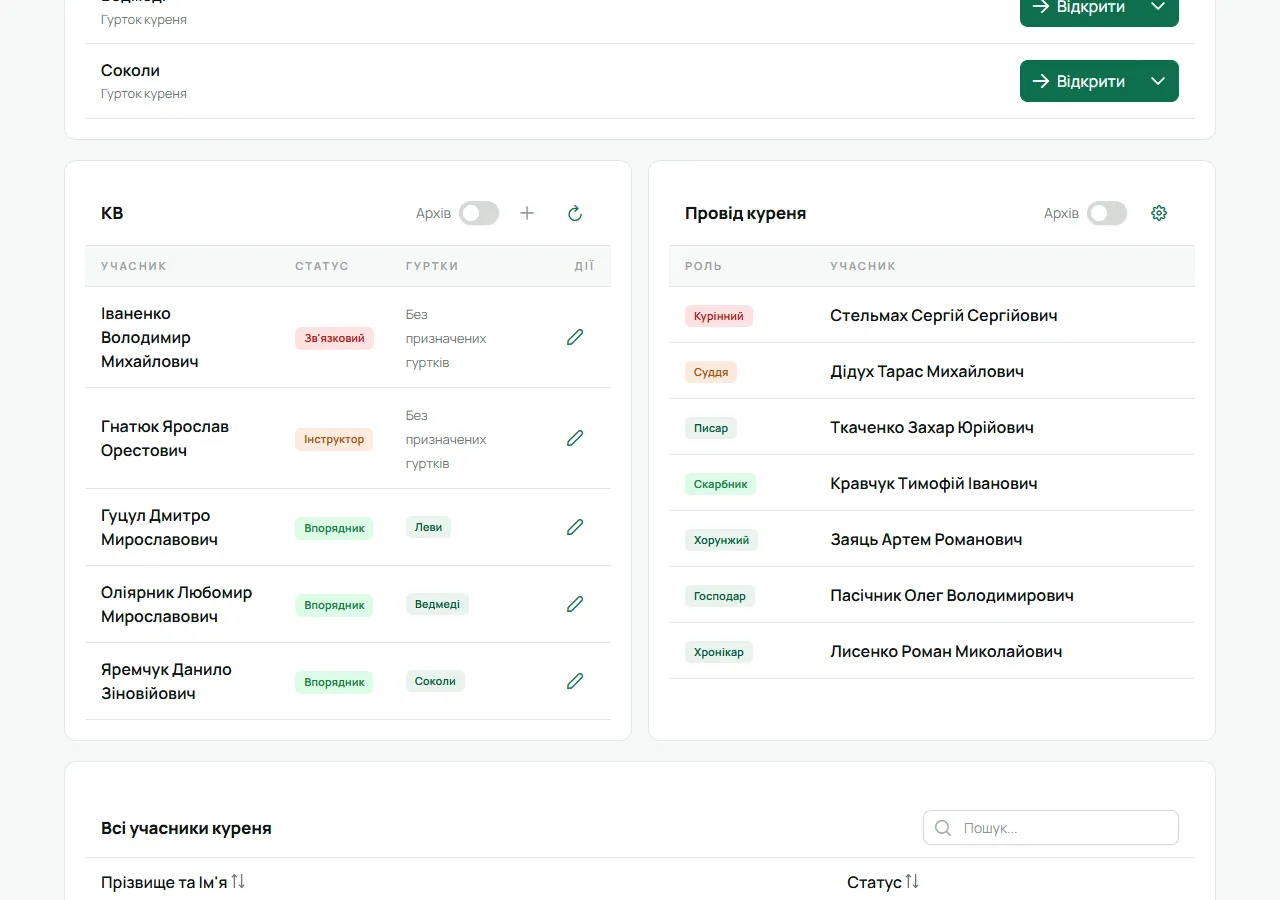Click pencil icon for Гуцул Дмитро
The width and height of the screenshot is (1280, 900).
(x=575, y=527)
